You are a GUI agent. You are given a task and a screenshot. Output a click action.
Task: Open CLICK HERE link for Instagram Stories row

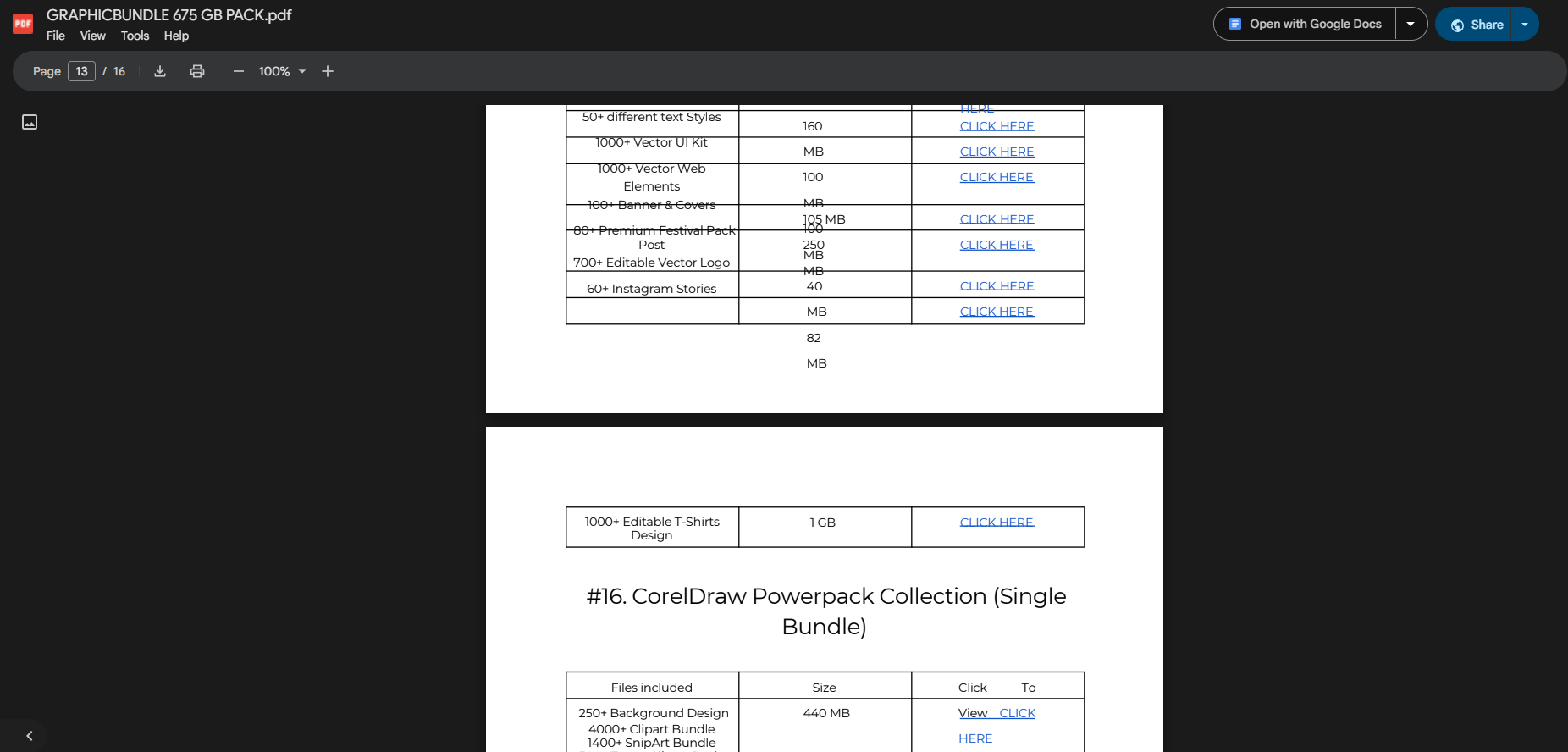[x=997, y=286]
